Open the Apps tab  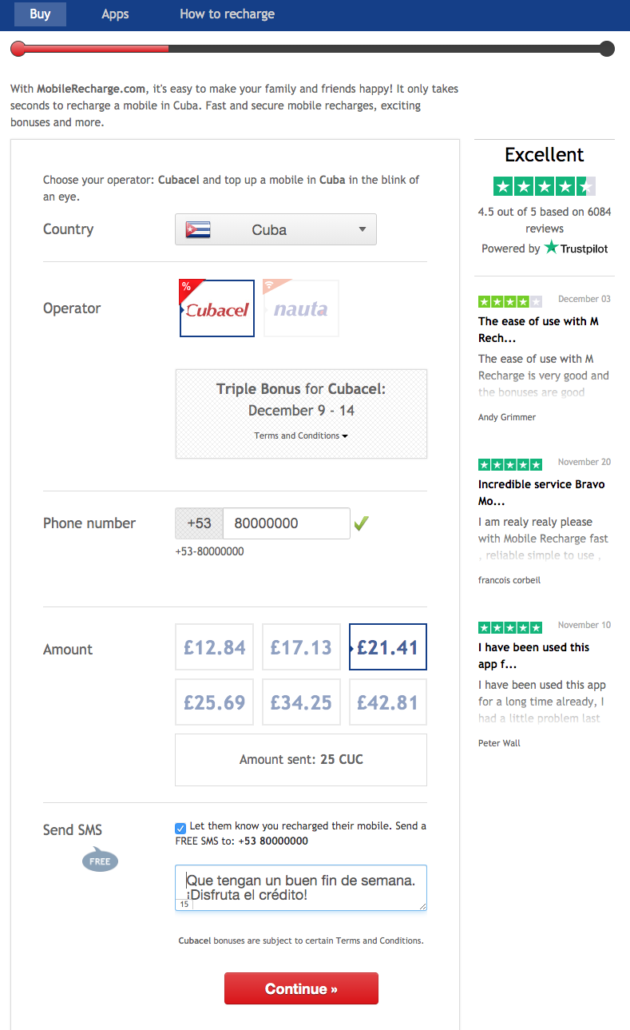115,14
